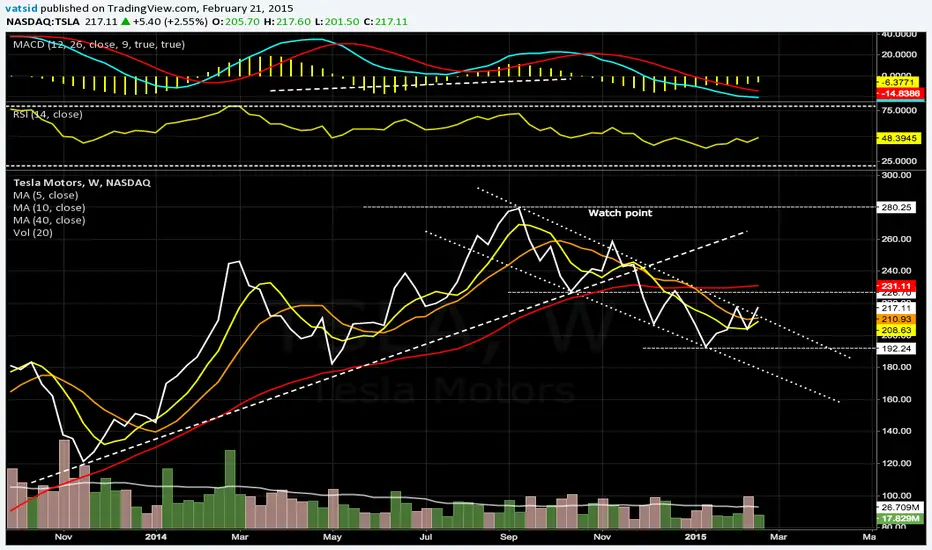Click the 160.00 price axis label
This screenshot has width=932, height=550.
pyautogui.click(x=896, y=399)
